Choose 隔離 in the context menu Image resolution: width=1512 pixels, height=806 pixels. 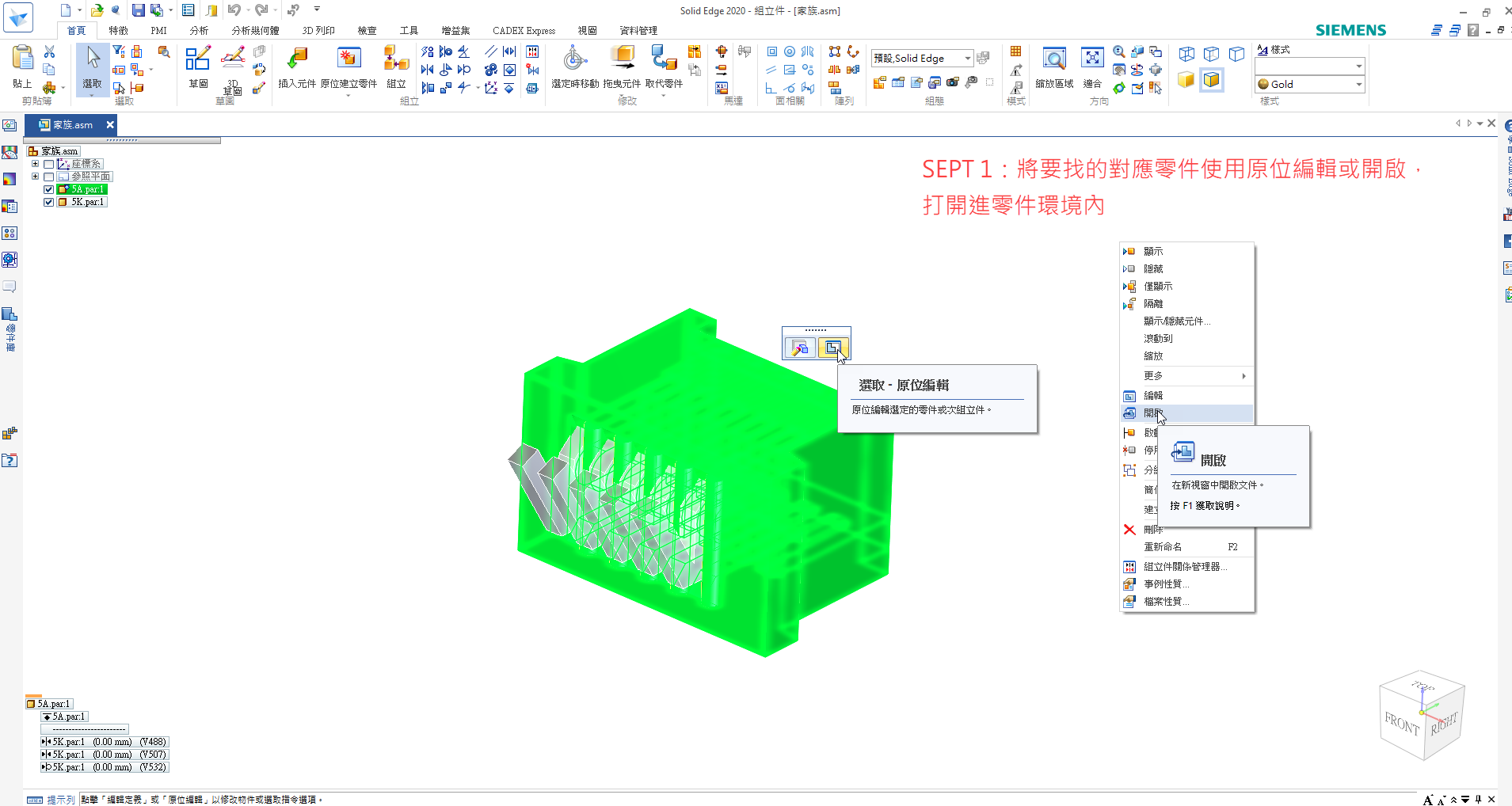pos(1186,303)
